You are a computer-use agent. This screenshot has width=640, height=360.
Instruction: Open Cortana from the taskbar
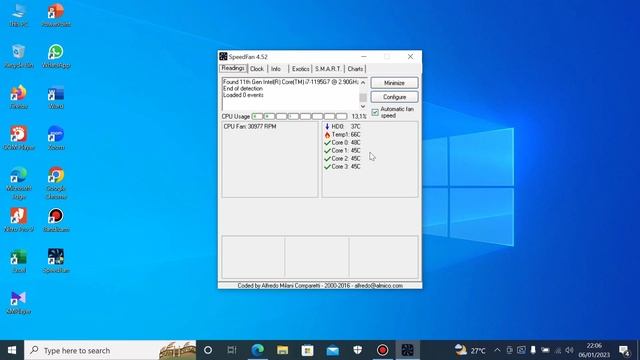pyautogui.click(x=208, y=350)
